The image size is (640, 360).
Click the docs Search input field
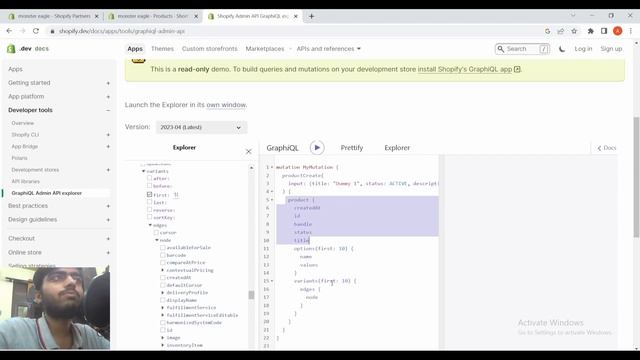pyautogui.click(x=522, y=49)
